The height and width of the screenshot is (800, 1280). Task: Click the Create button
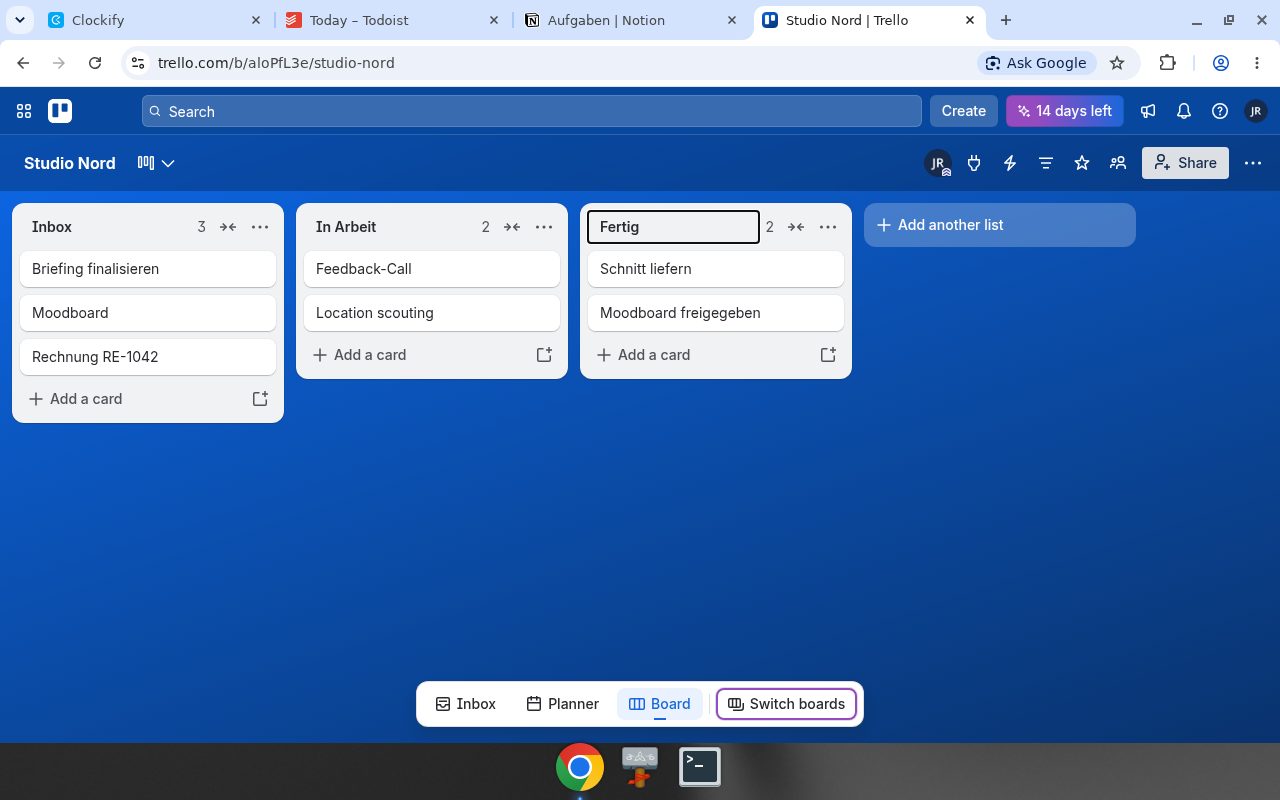pyautogui.click(x=964, y=111)
